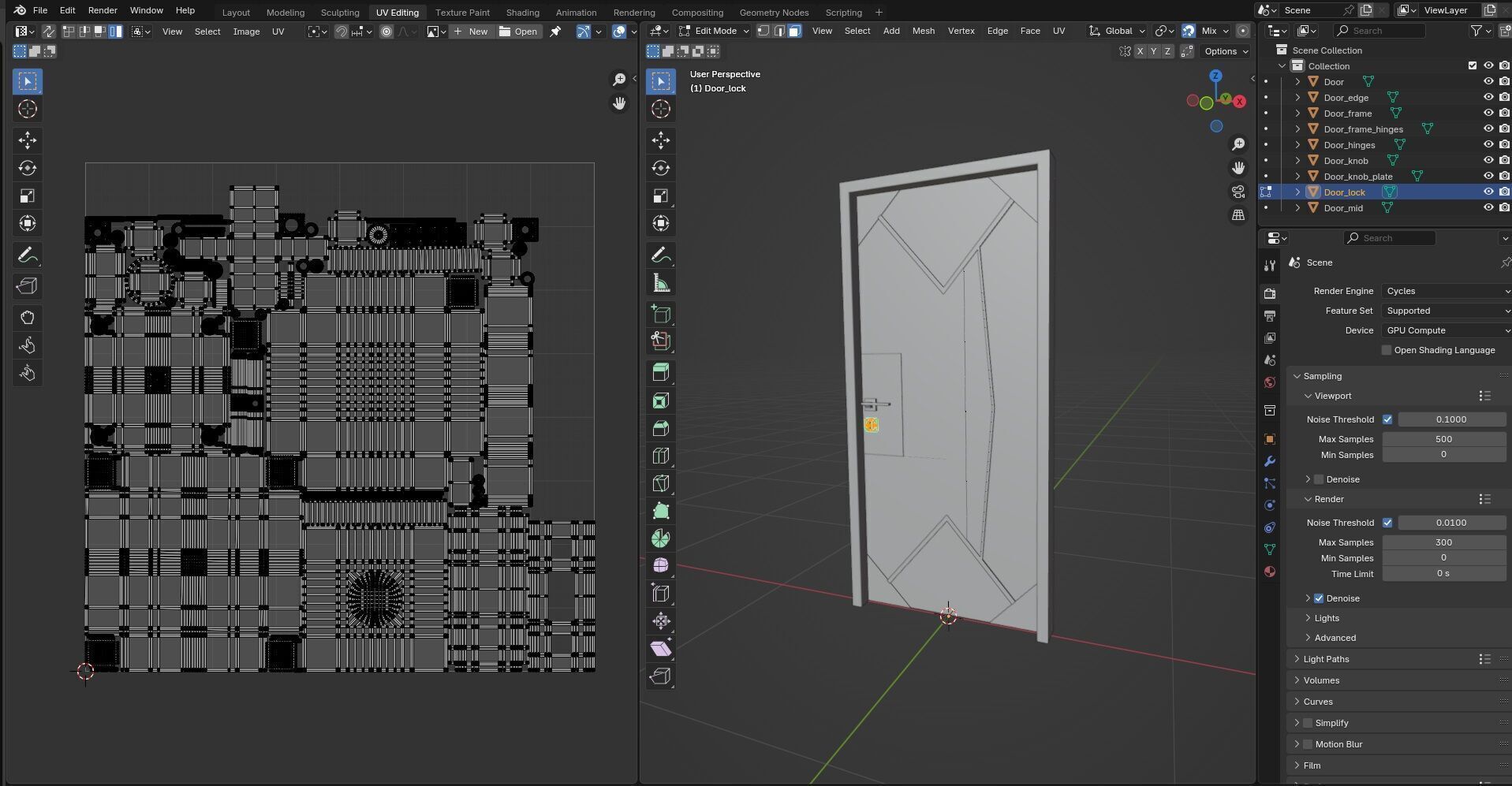Adjust Render Max Samples field showing 300
Screen dimensions: 1512x786
coord(1443,542)
